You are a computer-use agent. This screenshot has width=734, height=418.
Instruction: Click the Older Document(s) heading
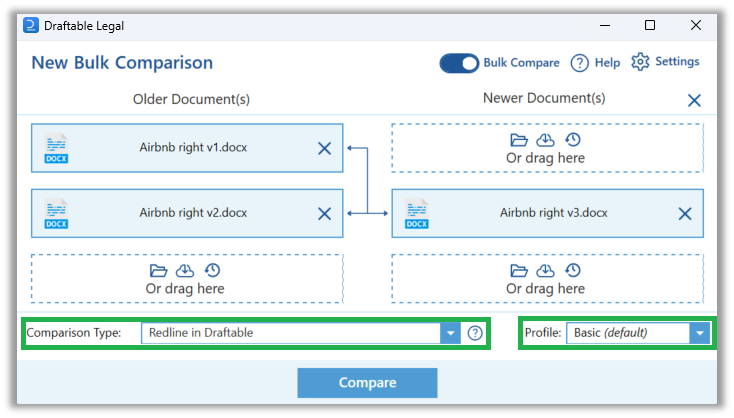pos(191,100)
